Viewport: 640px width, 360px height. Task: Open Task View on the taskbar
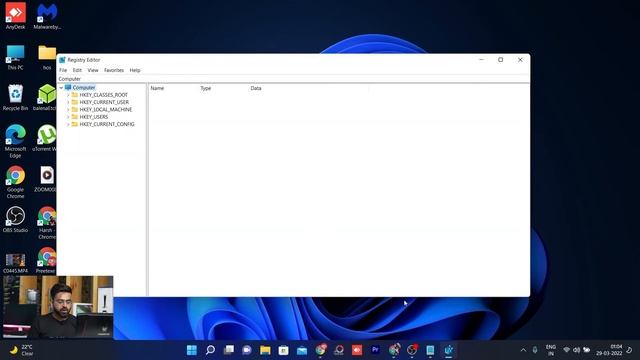229,350
